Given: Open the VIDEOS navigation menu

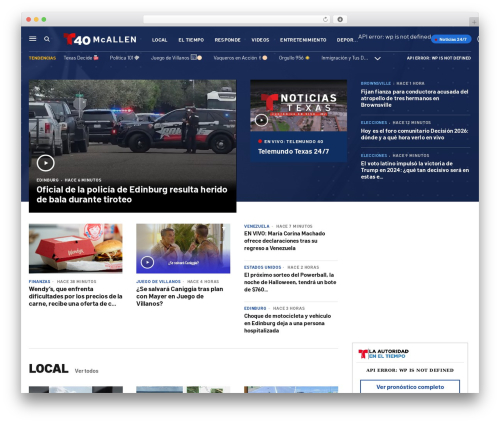Looking at the screenshot, I should pyautogui.click(x=260, y=40).
